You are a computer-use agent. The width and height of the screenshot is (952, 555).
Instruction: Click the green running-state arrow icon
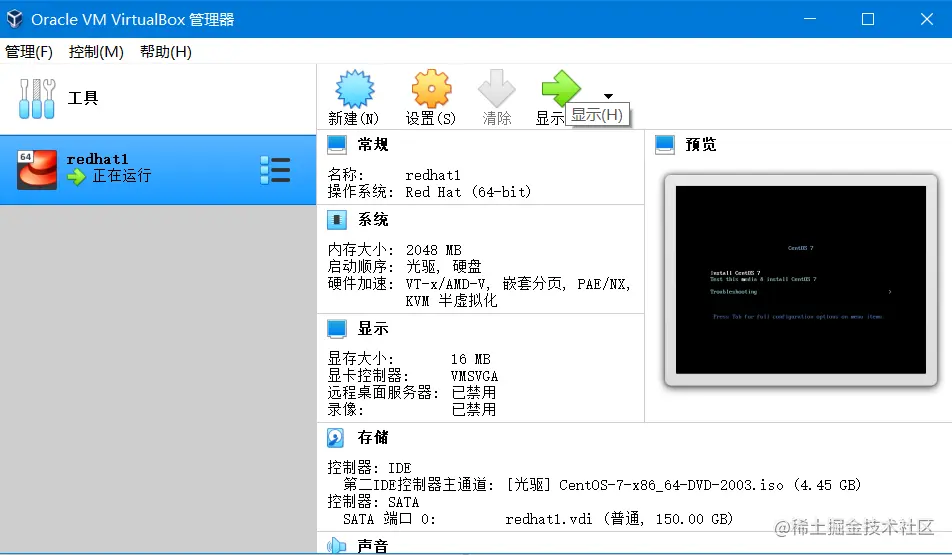(76, 177)
